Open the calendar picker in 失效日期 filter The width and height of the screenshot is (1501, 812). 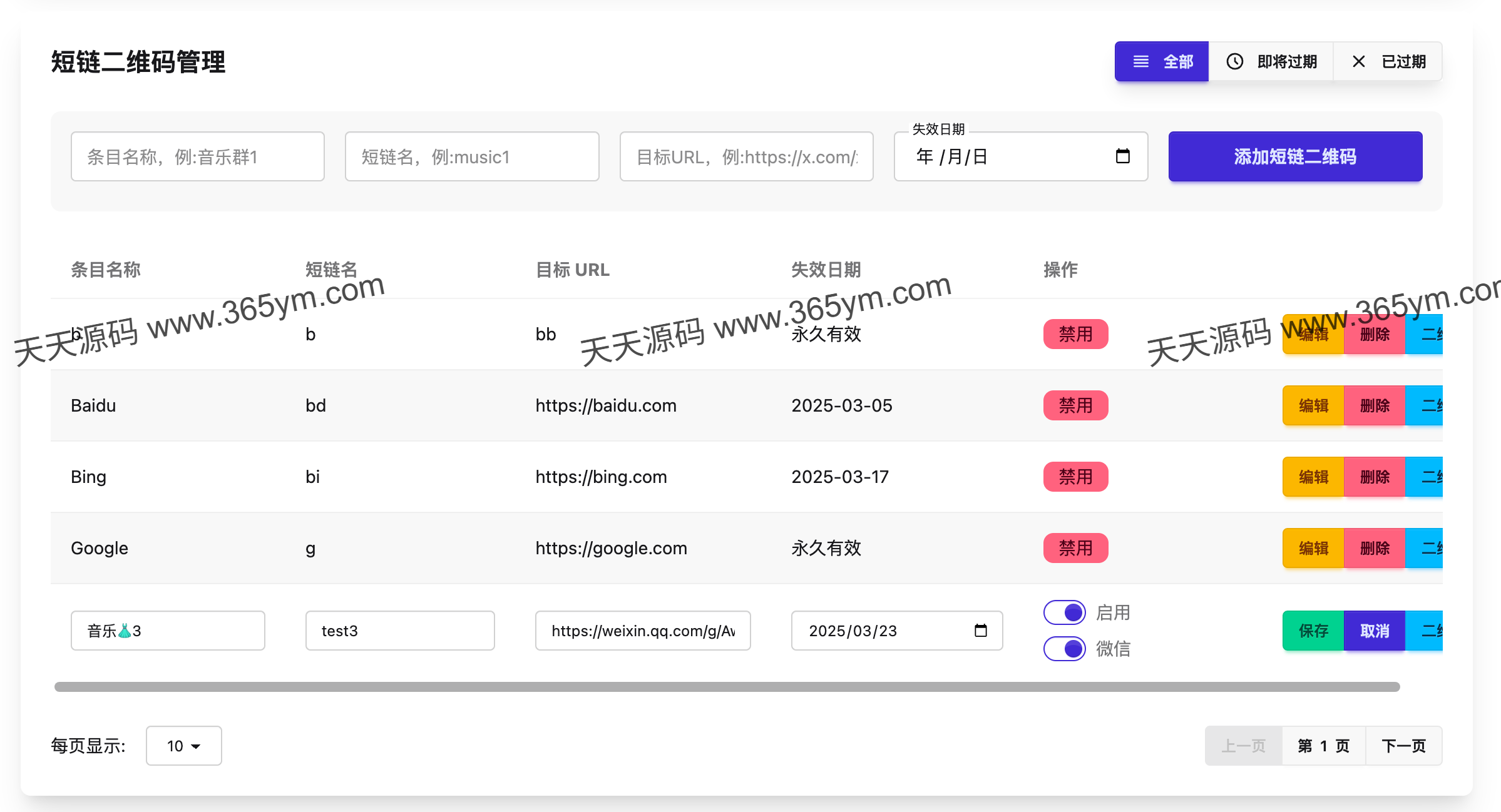click(1123, 156)
